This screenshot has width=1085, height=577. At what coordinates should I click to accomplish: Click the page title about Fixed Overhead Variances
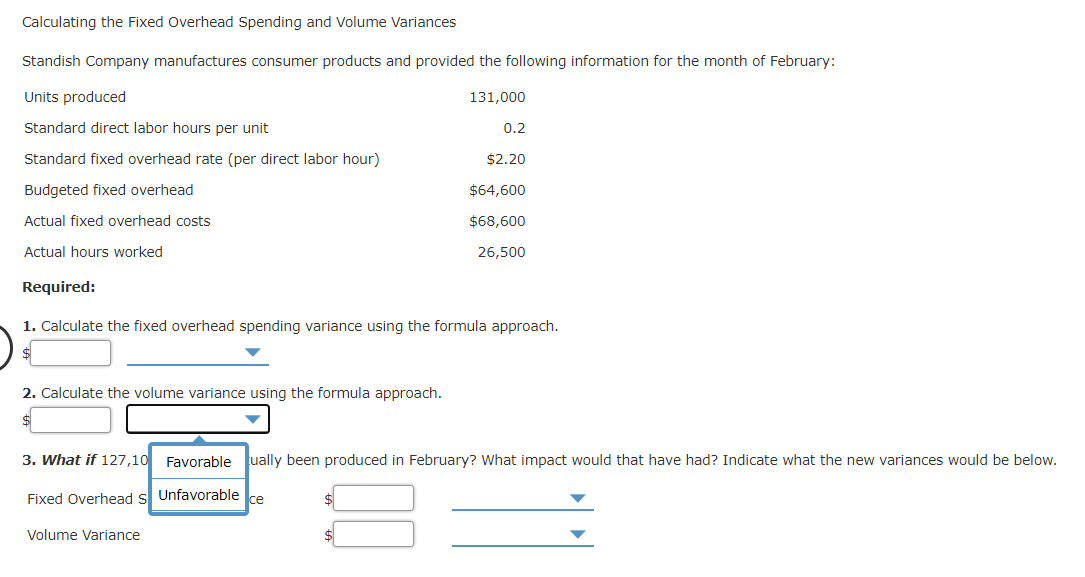(x=239, y=21)
